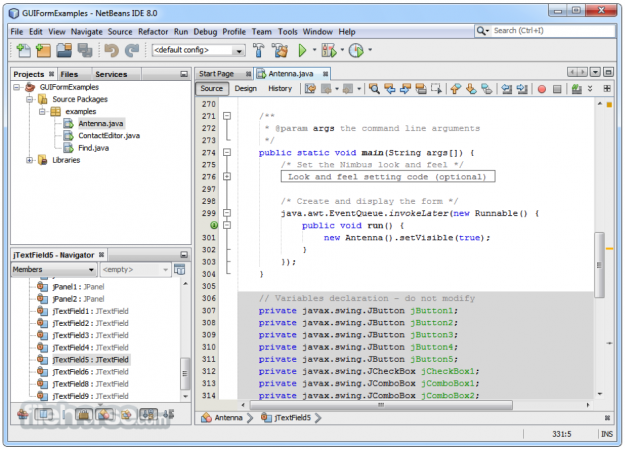Click the Open Project icon
Image resolution: width=625 pixels, height=450 pixels.
pyautogui.click(x=64, y=50)
